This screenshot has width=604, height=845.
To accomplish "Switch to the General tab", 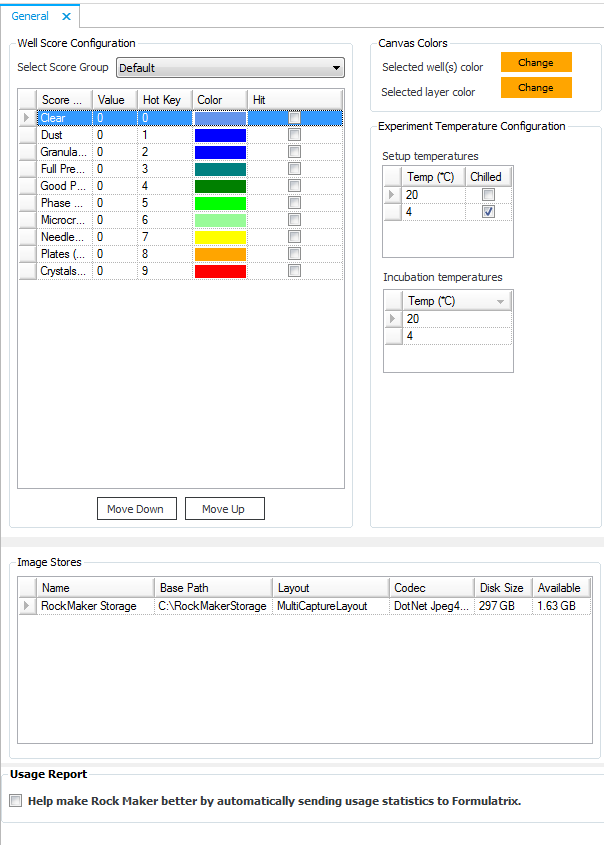I will tap(30, 17).
